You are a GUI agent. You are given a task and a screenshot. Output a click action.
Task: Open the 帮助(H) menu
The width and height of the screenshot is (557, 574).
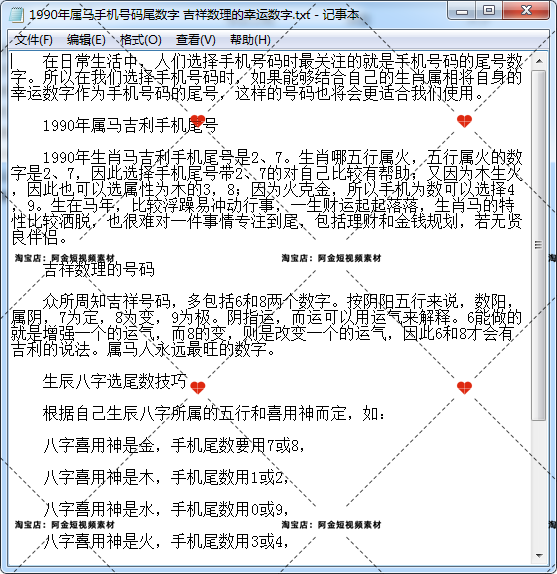coord(250,40)
